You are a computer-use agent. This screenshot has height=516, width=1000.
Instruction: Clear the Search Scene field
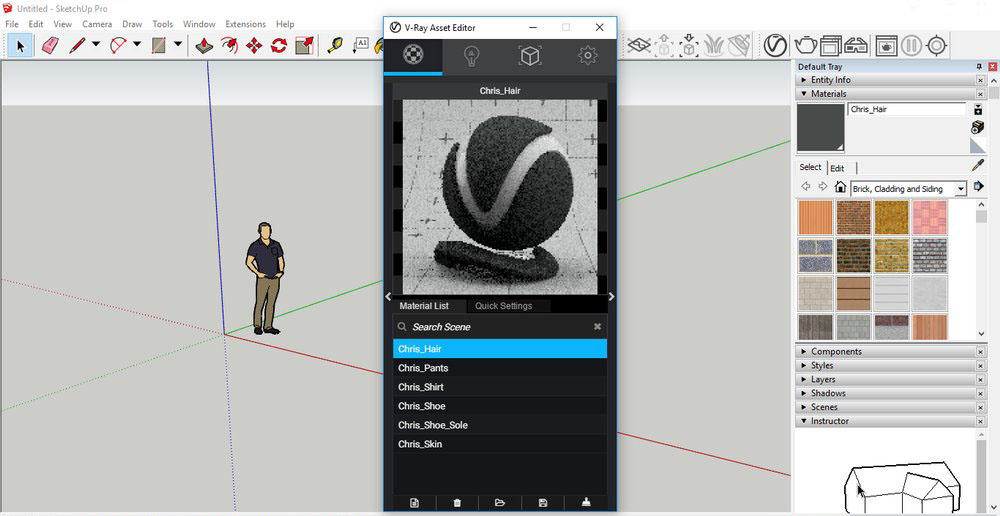(x=597, y=327)
